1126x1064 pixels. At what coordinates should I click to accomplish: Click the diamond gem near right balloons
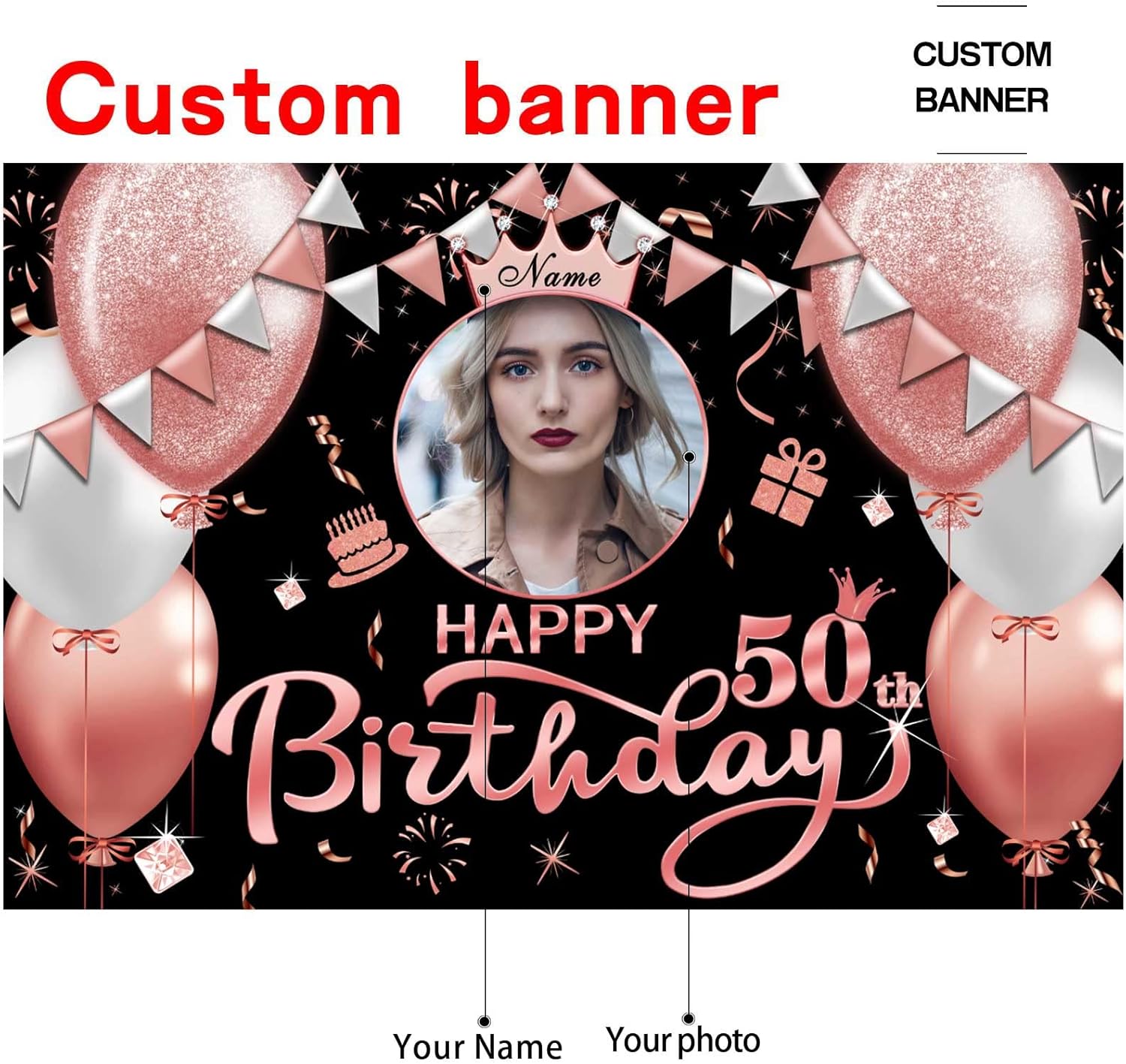(876, 510)
